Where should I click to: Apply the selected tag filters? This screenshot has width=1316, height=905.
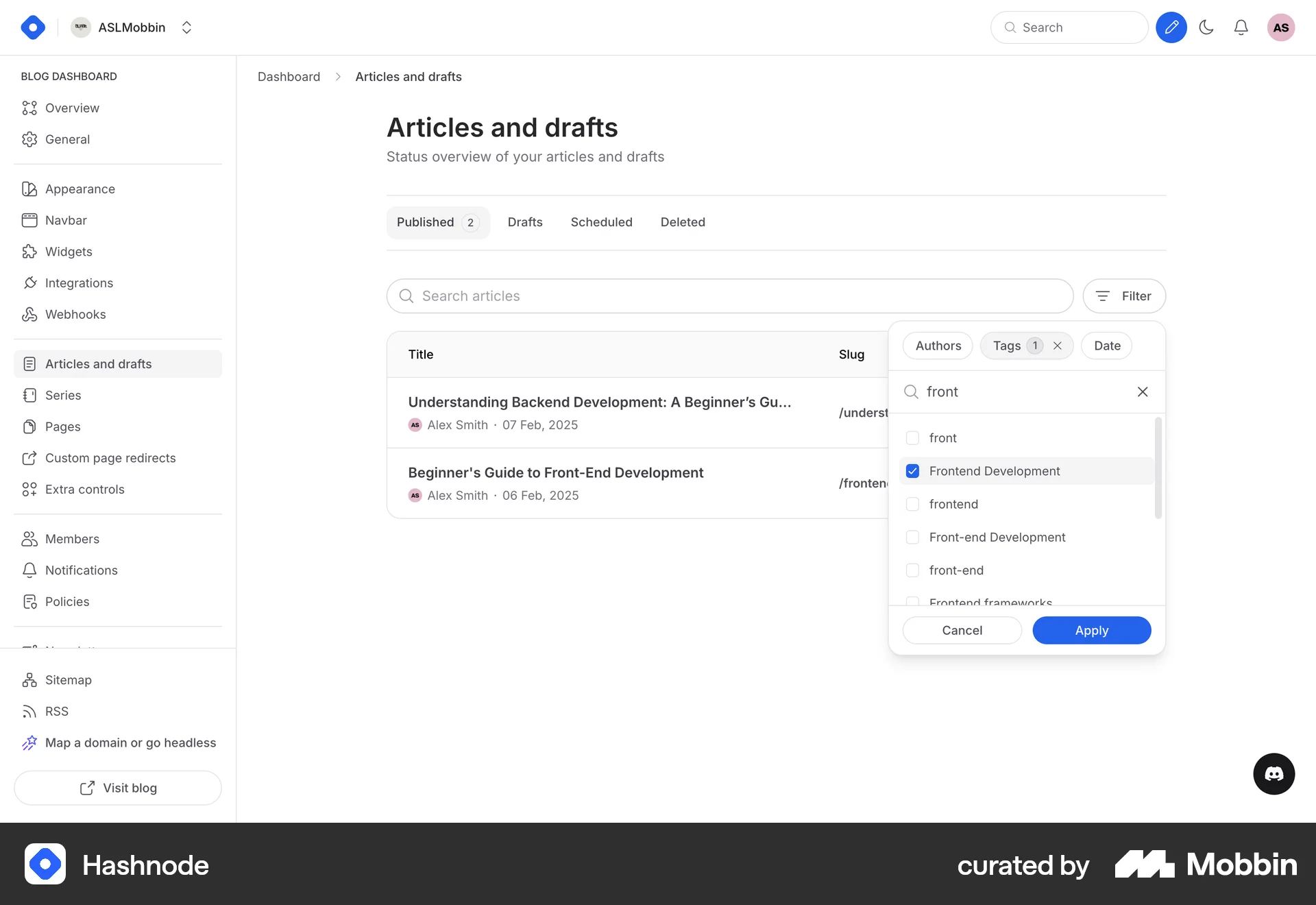1091,630
